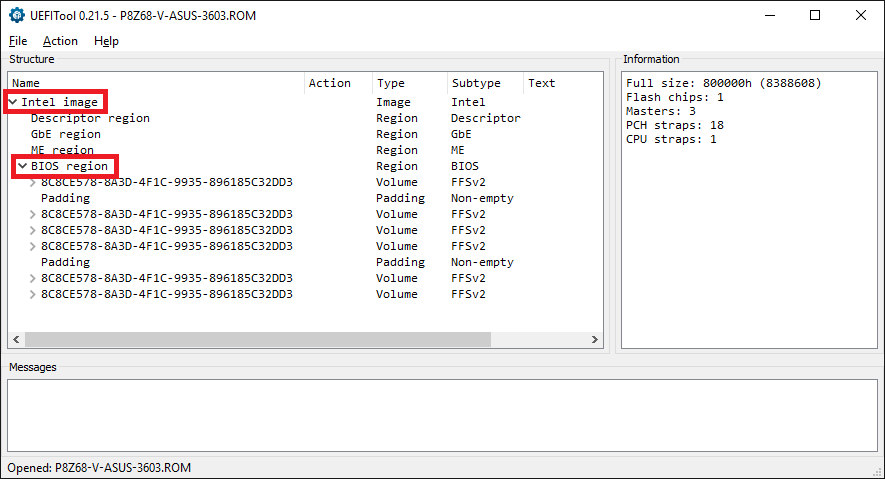Open the File menu

point(18,41)
